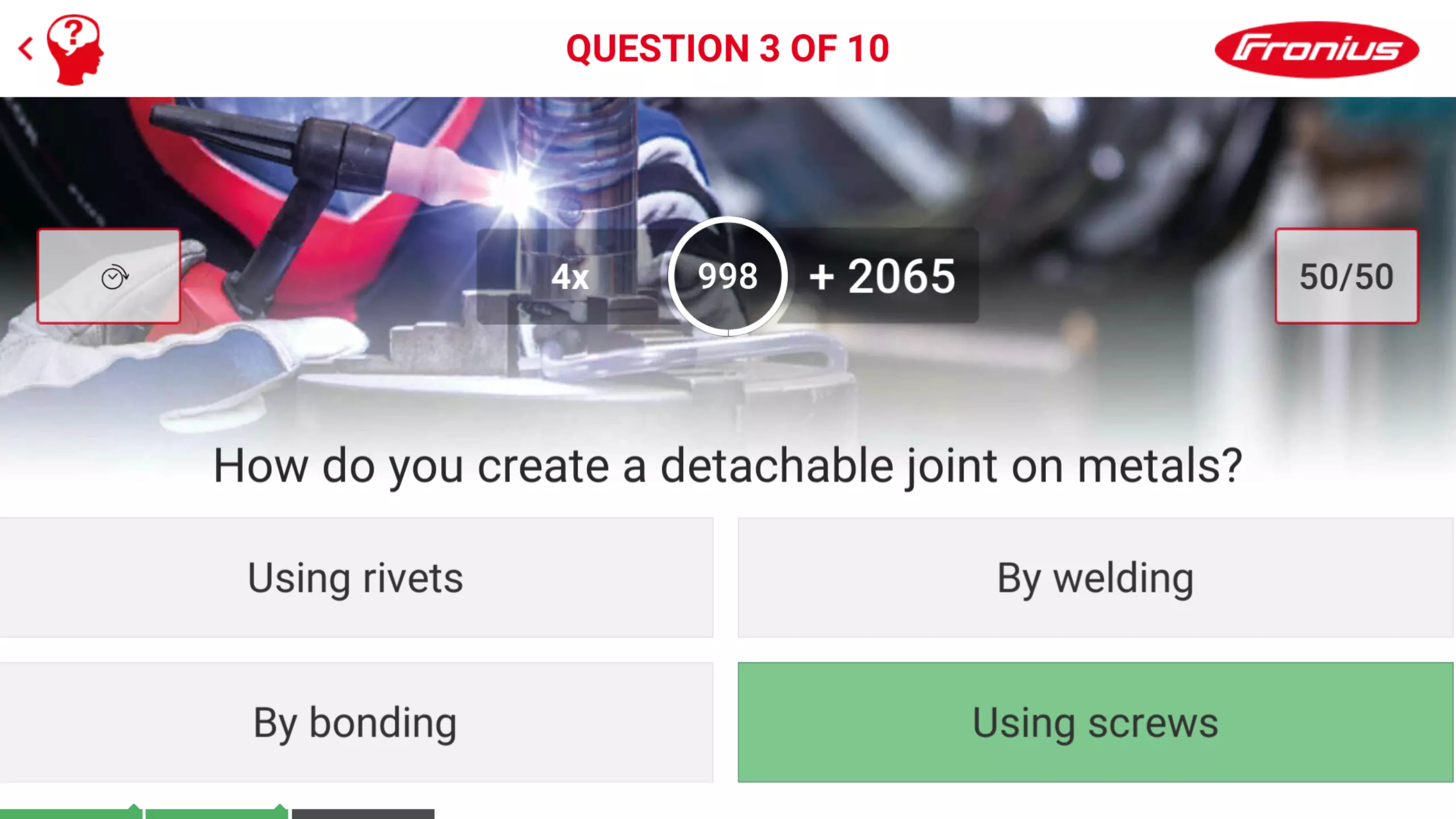Viewport: 1456px width, 819px height.
Task: Activate the extra-time clock joker
Action: pyautogui.click(x=109, y=276)
